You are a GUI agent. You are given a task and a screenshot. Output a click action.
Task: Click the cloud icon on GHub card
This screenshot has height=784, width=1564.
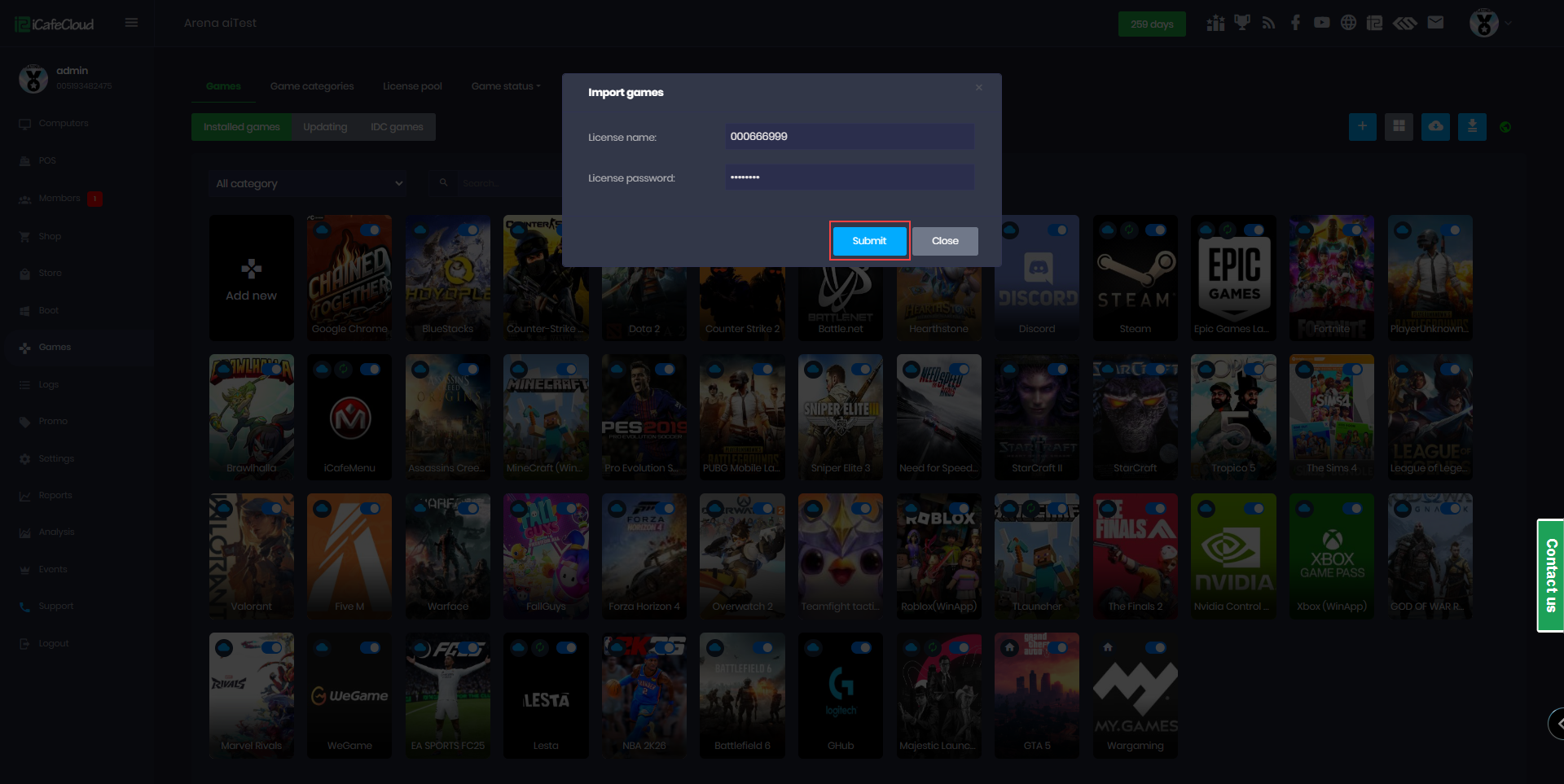[x=813, y=648]
